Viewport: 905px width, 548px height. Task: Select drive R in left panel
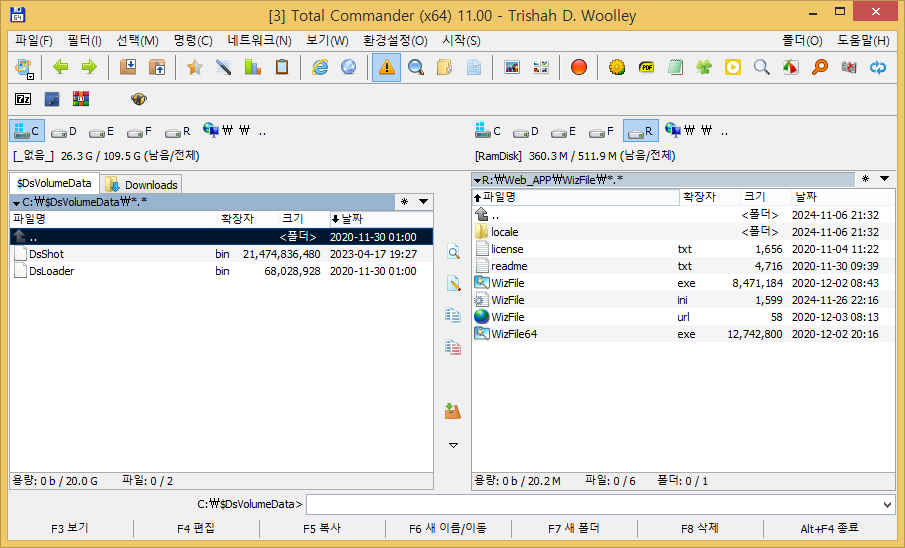tap(178, 132)
